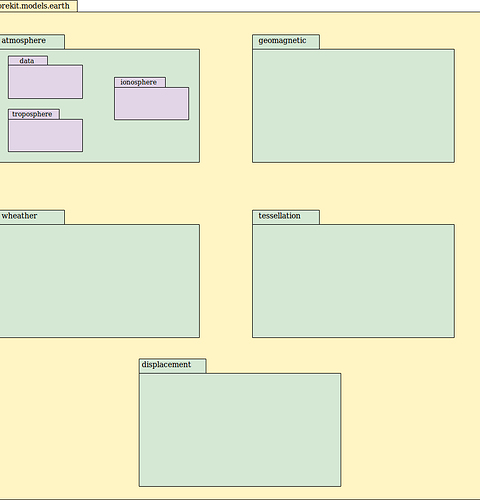Select the geomagnetic package label
Screen dimensions: 480x500
point(282,41)
